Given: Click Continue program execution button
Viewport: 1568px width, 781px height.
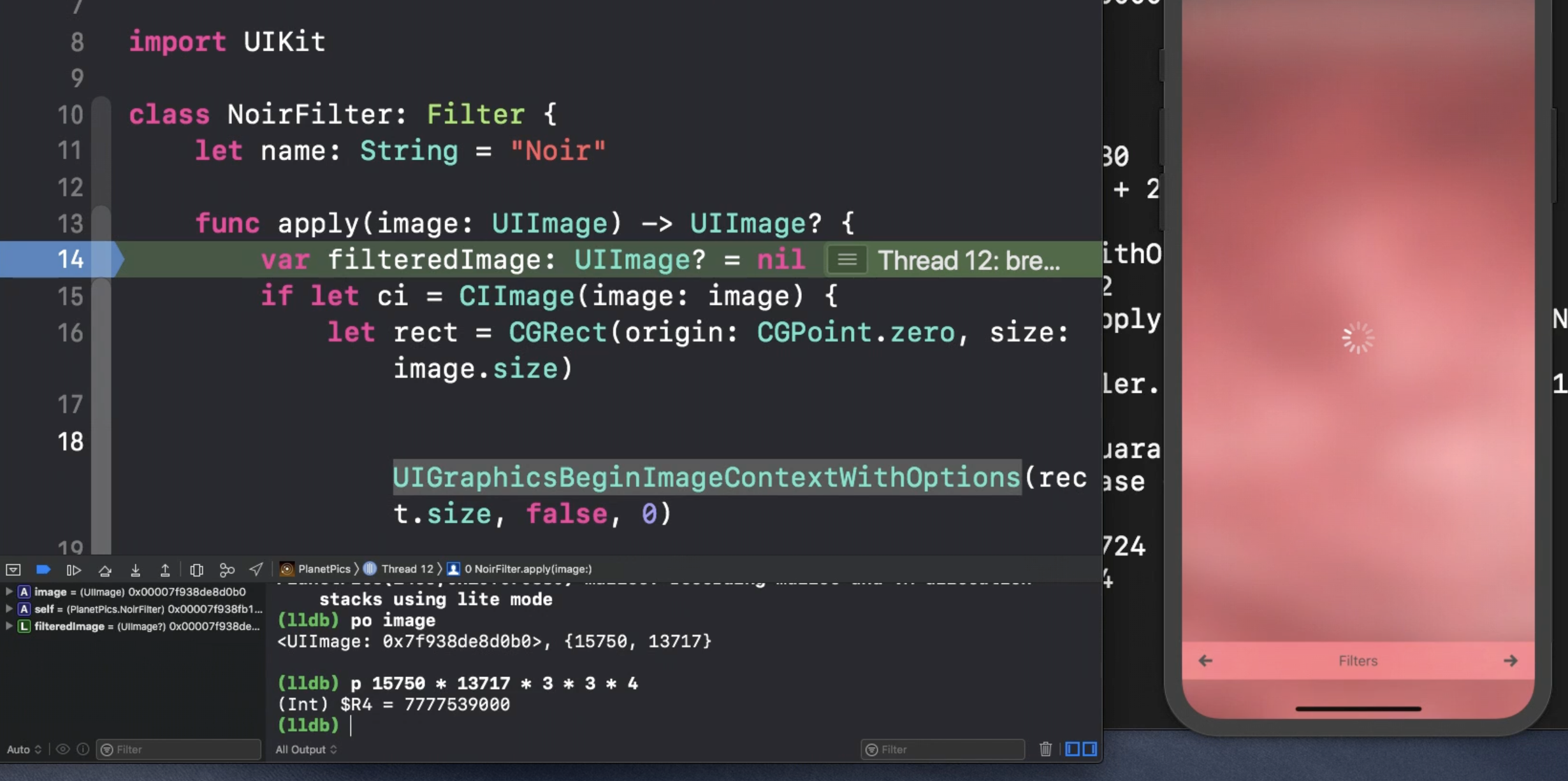Looking at the screenshot, I should (74, 570).
